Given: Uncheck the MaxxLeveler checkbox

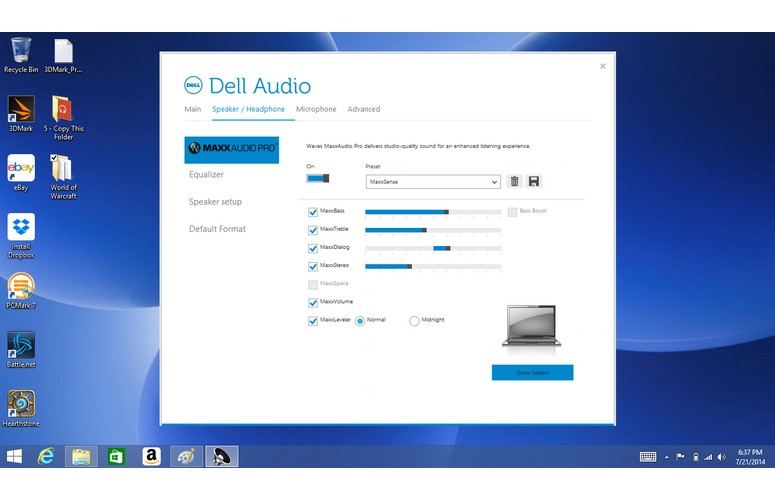Looking at the screenshot, I should pos(313,321).
